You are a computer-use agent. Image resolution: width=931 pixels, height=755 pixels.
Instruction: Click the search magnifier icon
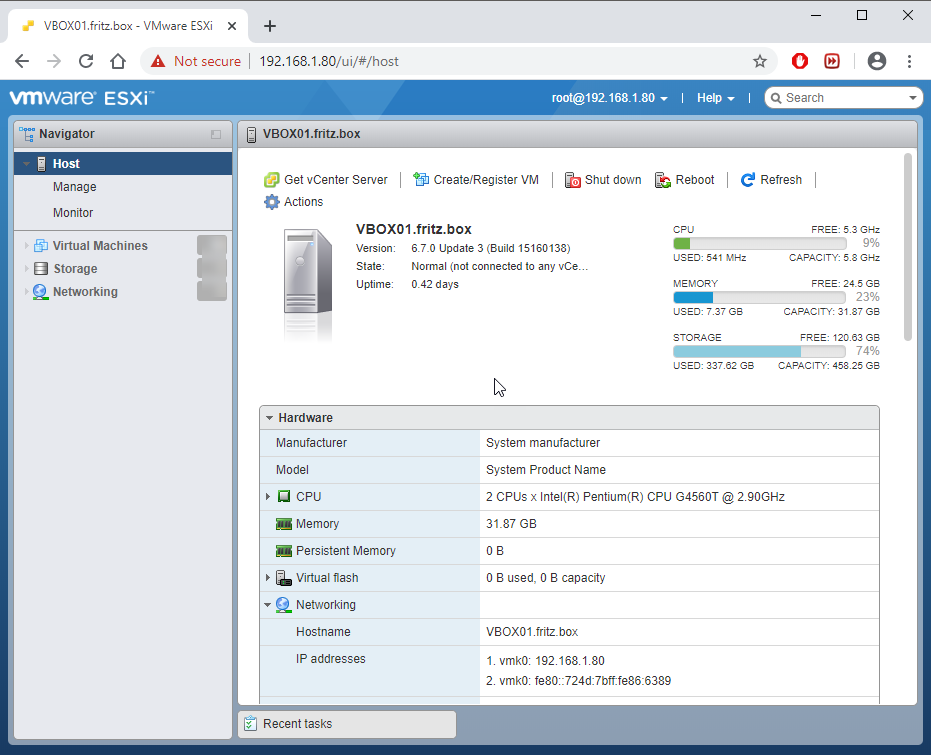pyautogui.click(x=776, y=98)
